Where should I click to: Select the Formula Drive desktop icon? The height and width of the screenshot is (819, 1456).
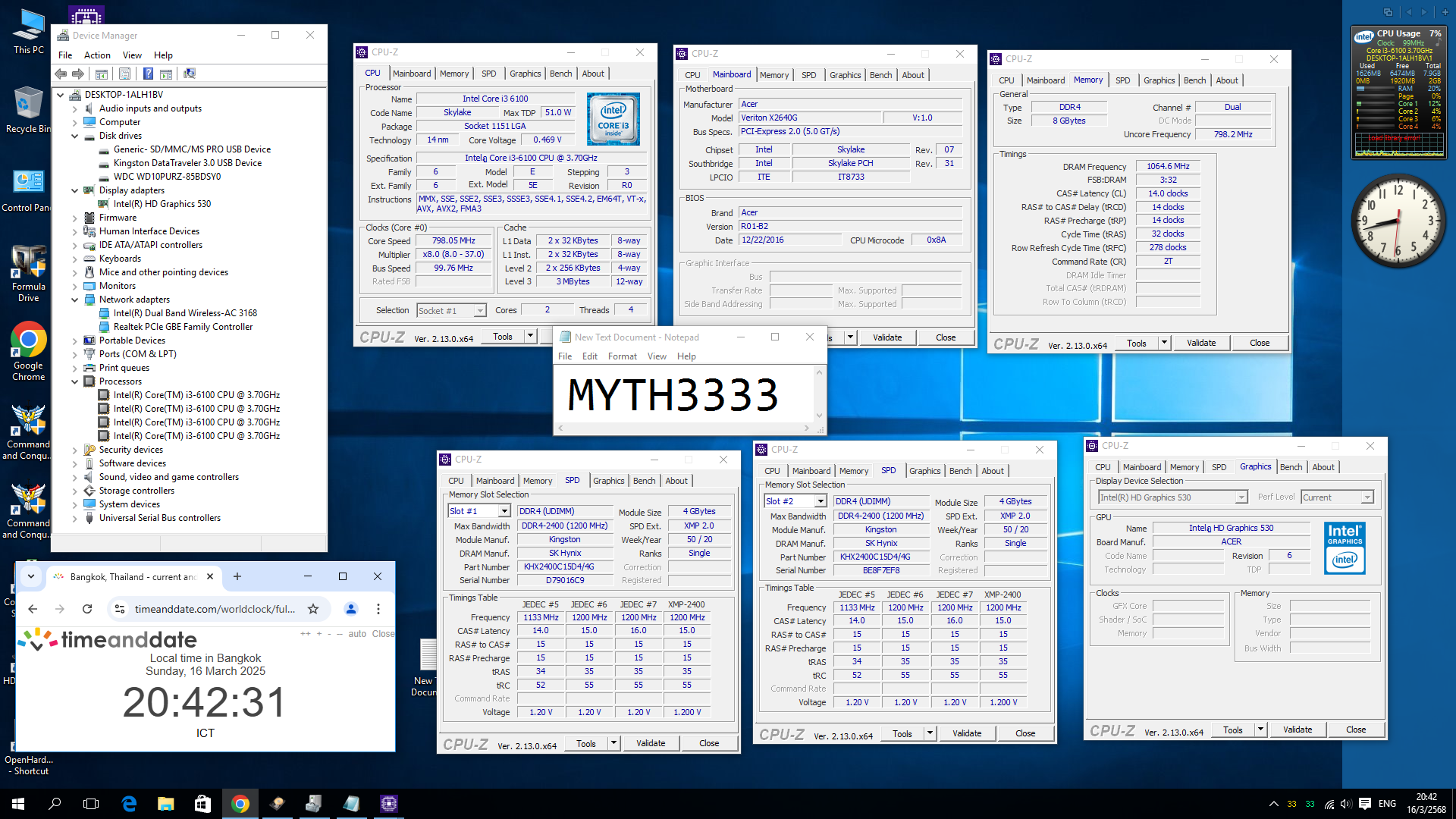[x=29, y=273]
